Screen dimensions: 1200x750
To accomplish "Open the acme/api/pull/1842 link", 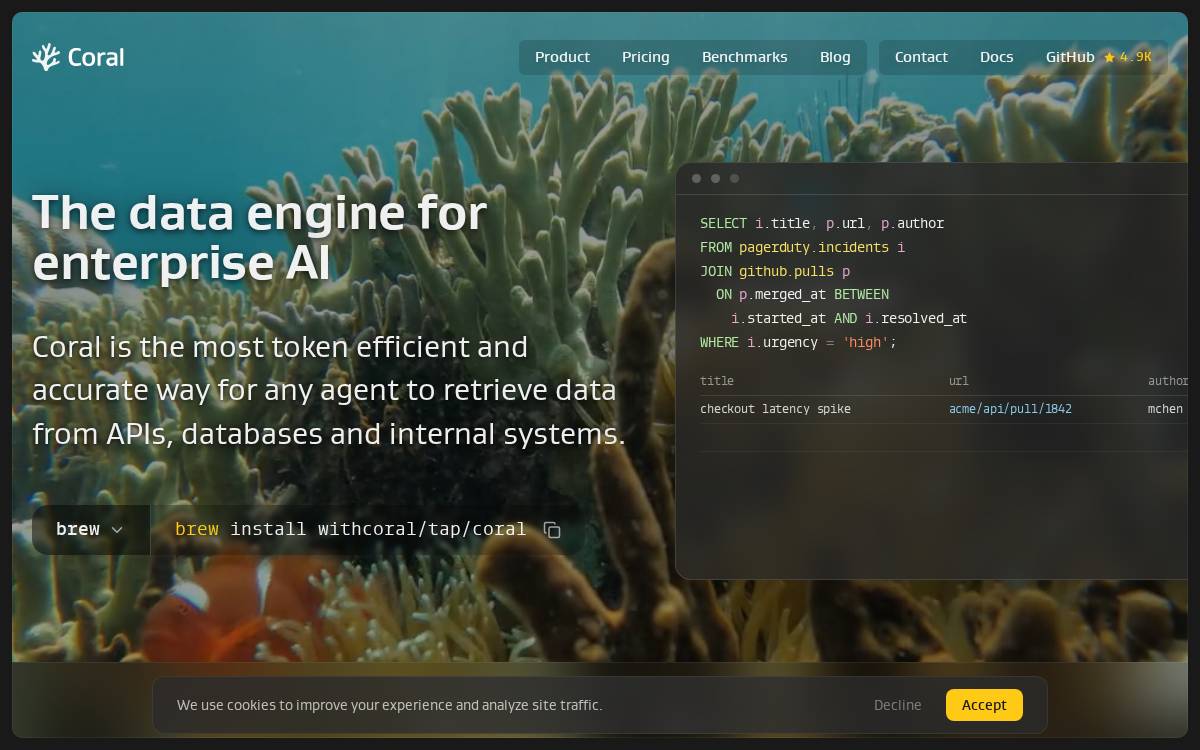I will pyautogui.click(x=1010, y=409).
